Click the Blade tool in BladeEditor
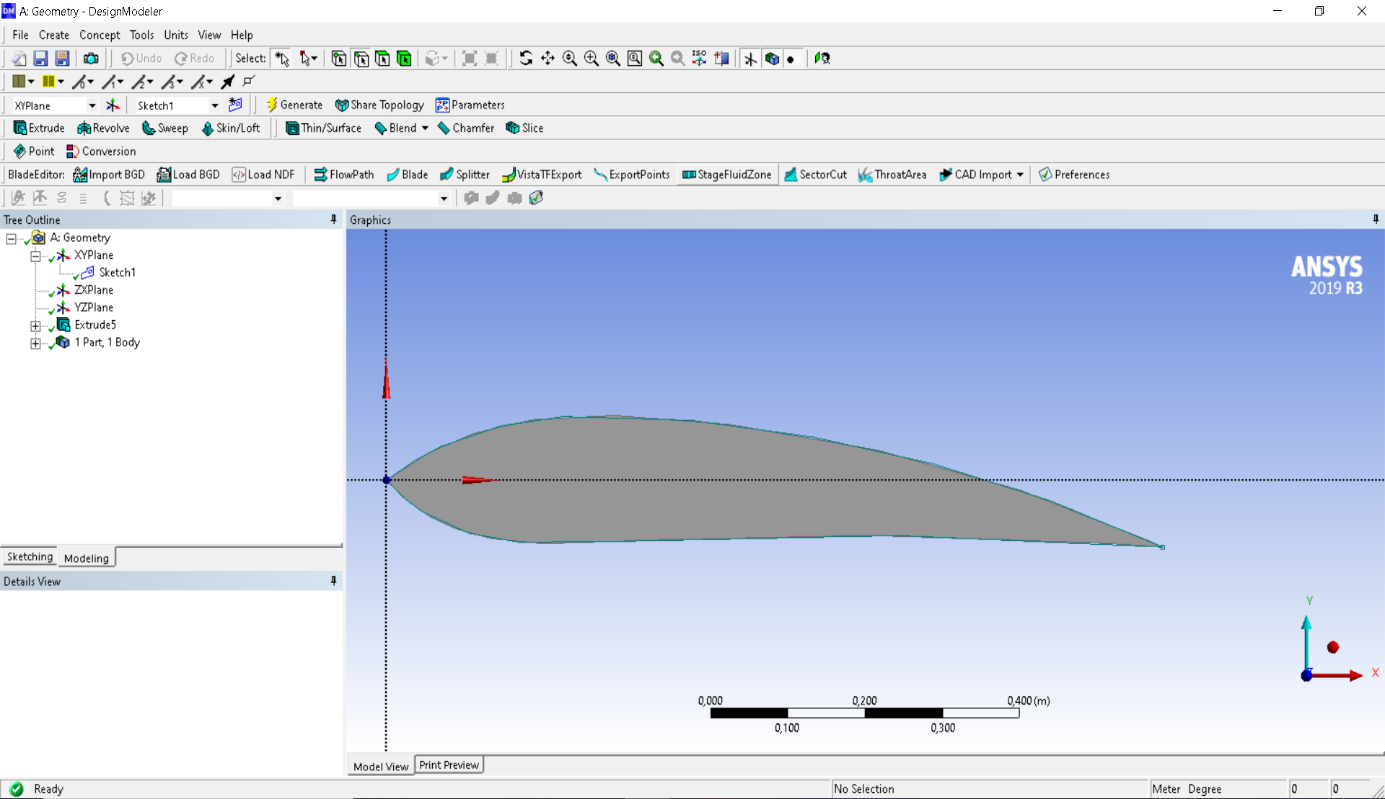This screenshot has width=1385, height=799. coord(407,175)
